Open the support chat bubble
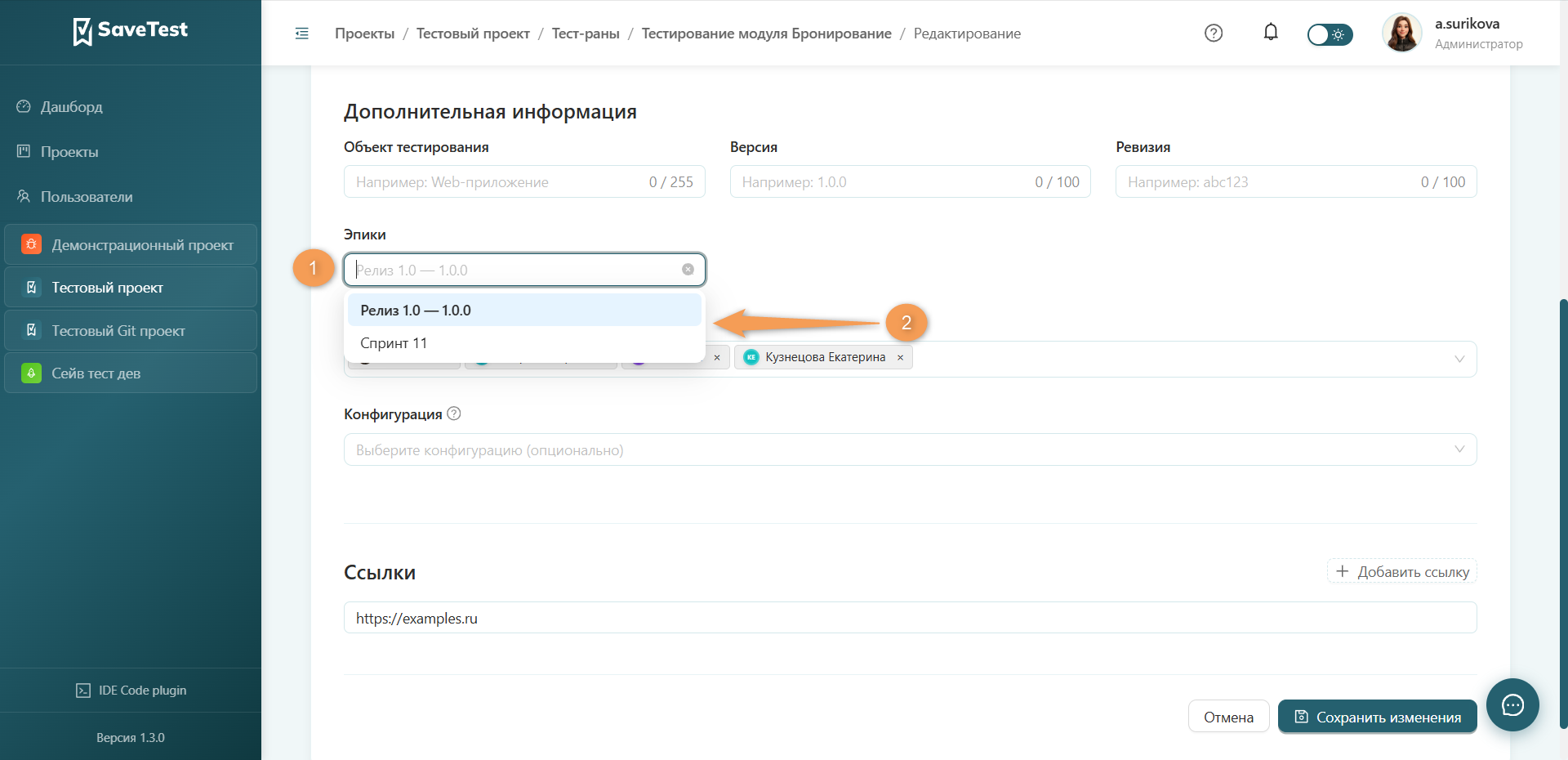The image size is (1568, 760). (1512, 704)
